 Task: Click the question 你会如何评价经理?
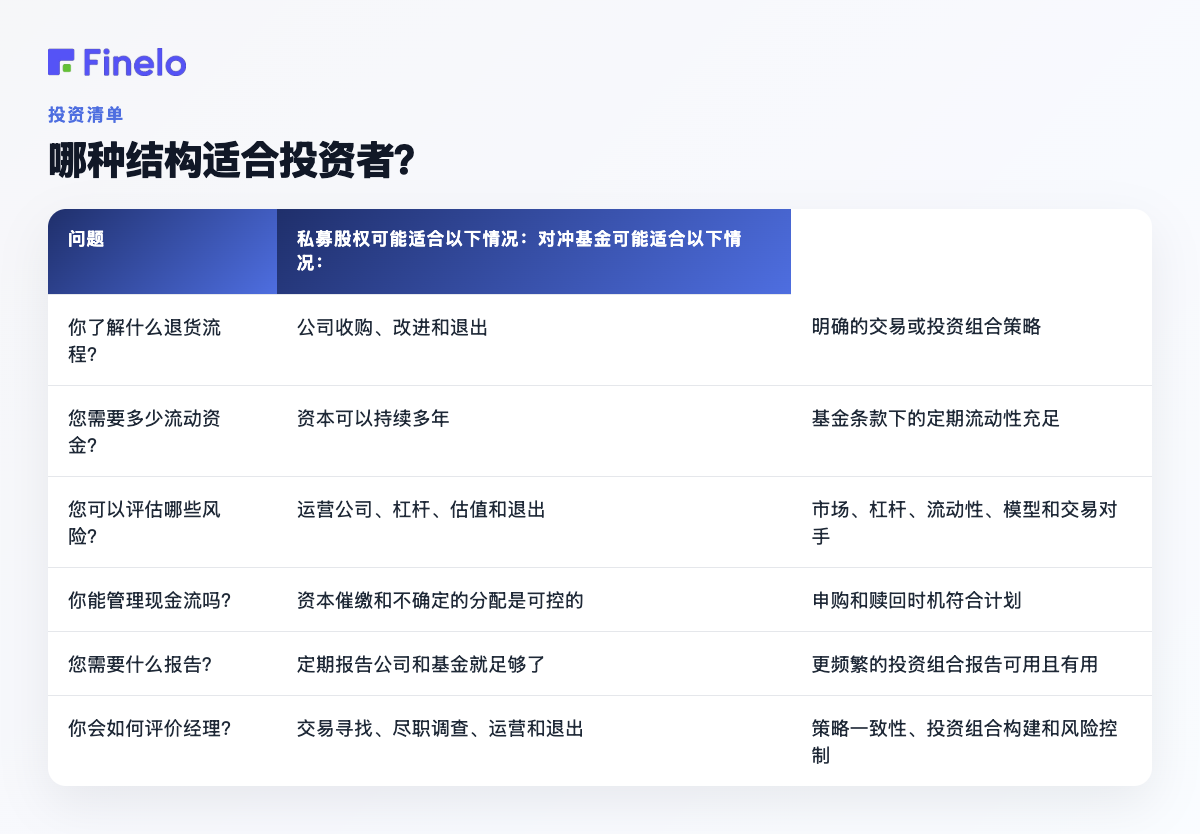pos(150,728)
